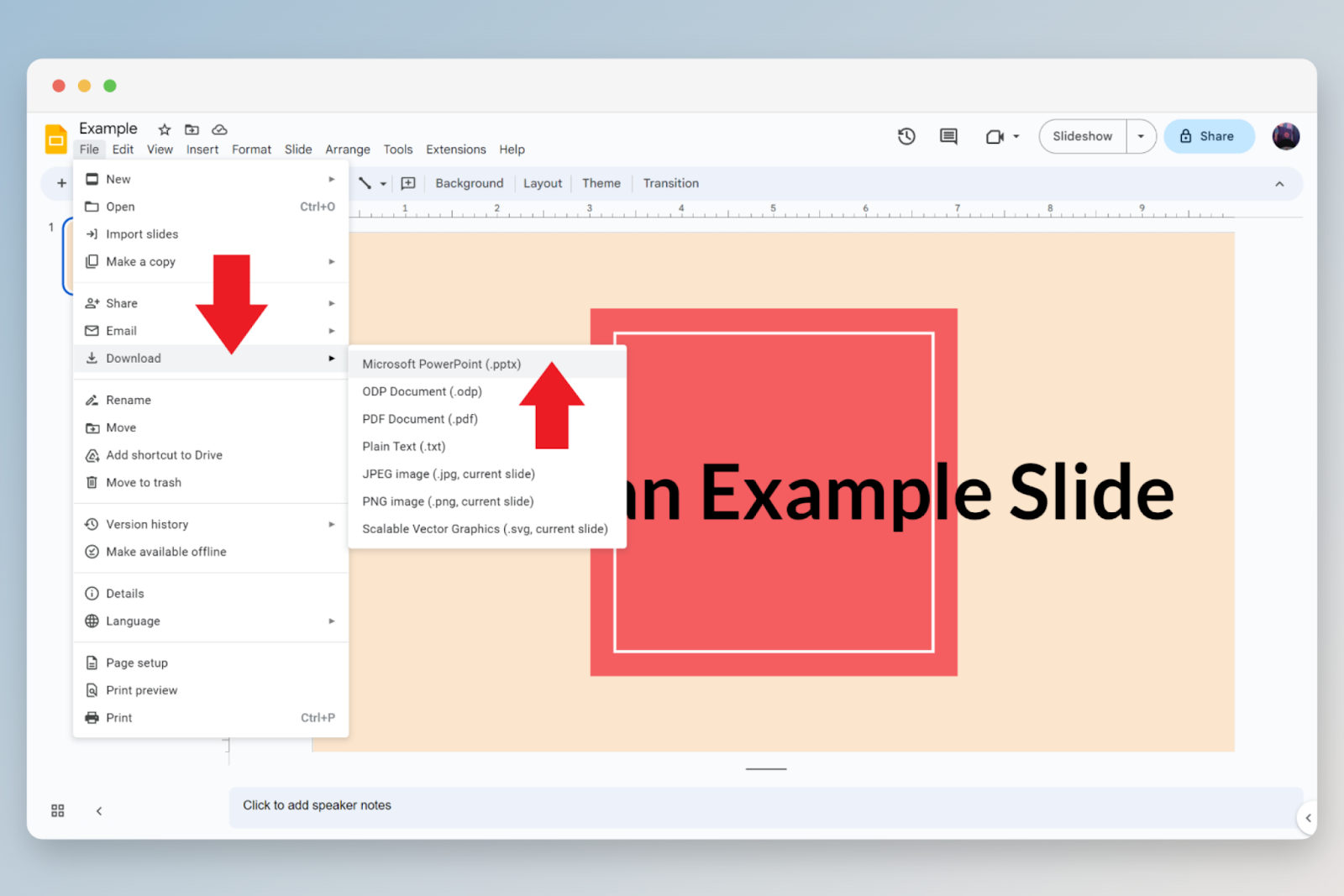Select Microsoft PowerPoint (.pptx) export
The width and height of the screenshot is (1344, 896).
click(440, 364)
